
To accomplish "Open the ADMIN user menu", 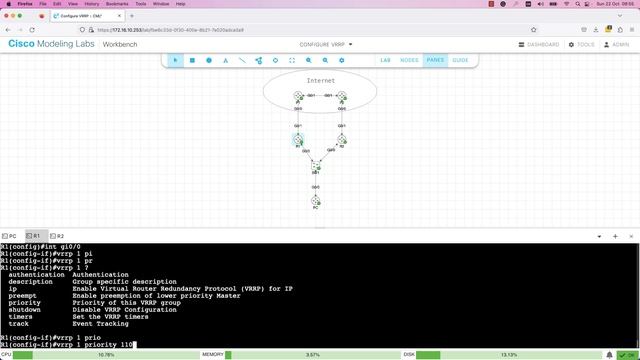I will click(617, 44).
